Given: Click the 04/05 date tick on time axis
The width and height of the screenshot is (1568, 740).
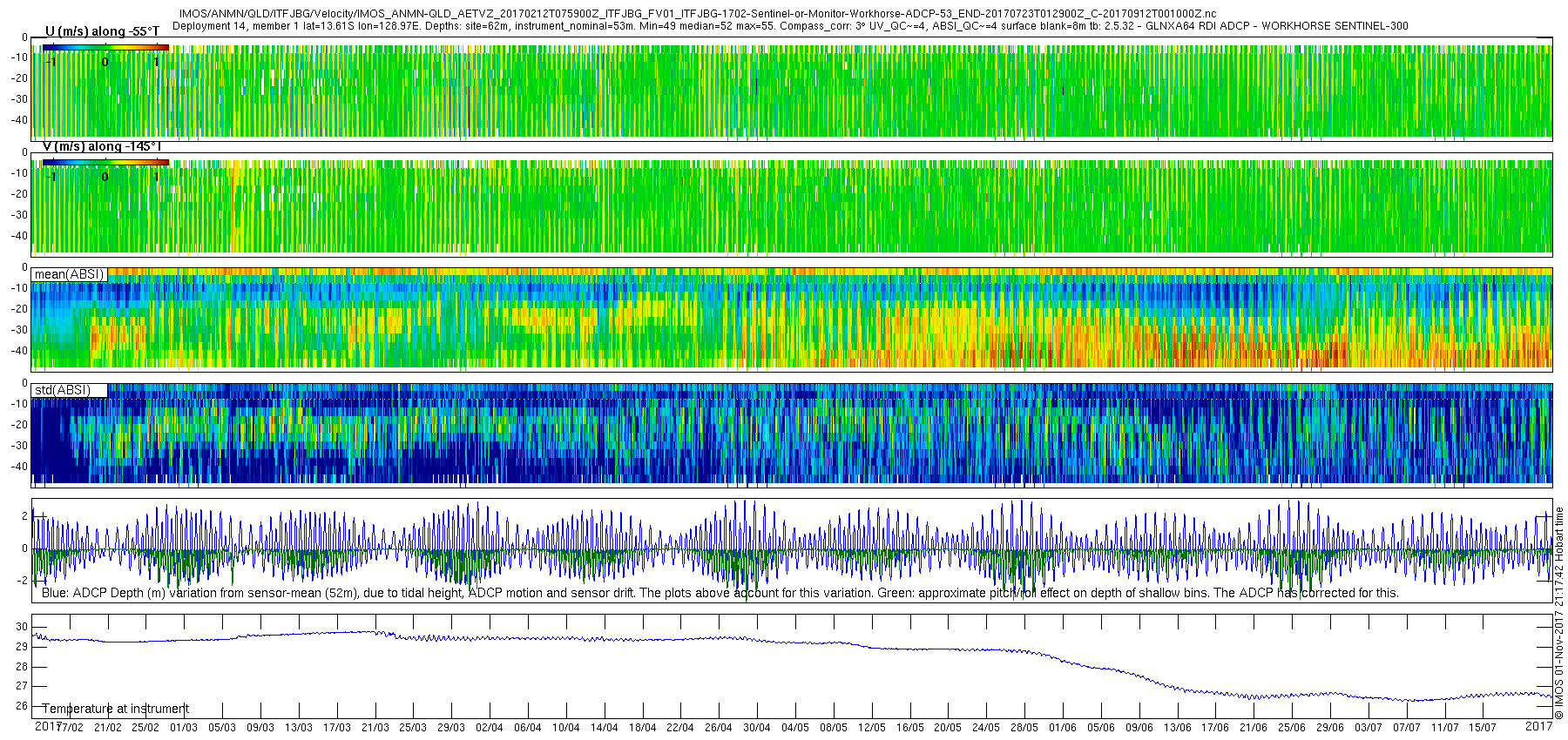Looking at the screenshot, I should pyautogui.click(x=795, y=728).
